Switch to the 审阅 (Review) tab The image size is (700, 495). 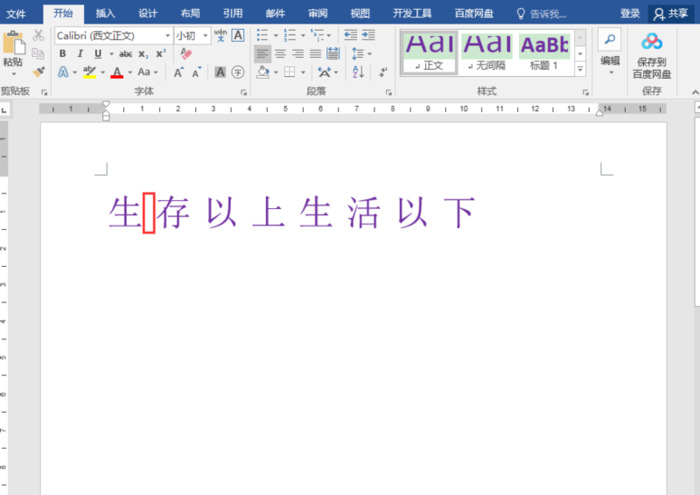pyautogui.click(x=318, y=13)
